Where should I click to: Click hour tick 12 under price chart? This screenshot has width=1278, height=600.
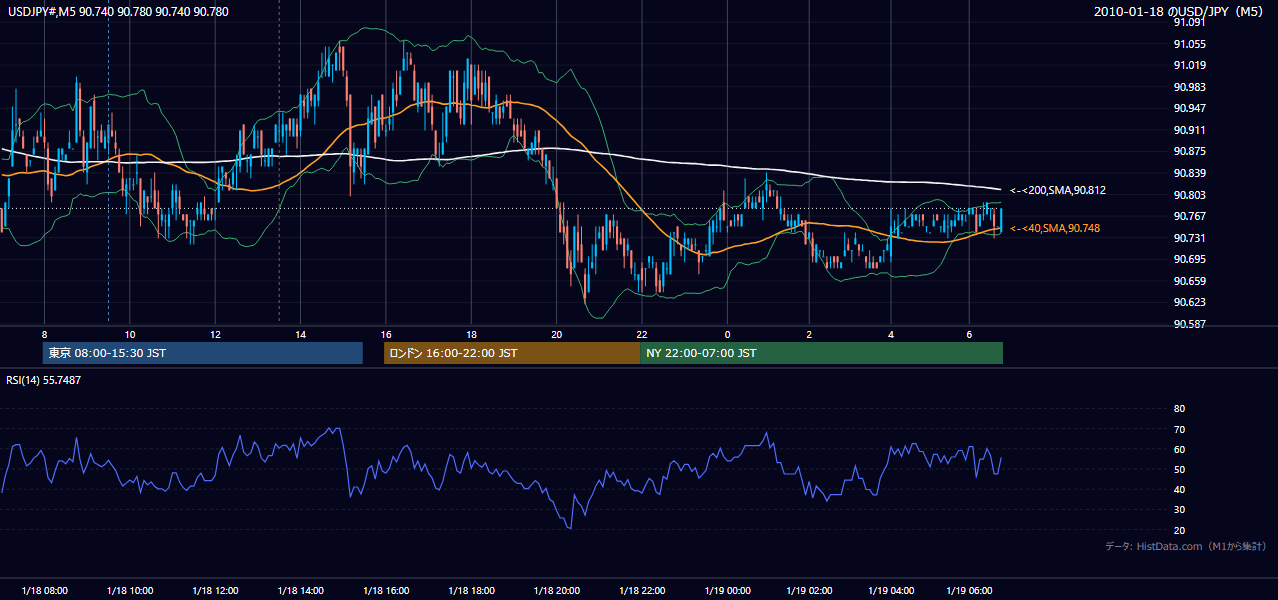(x=215, y=333)
